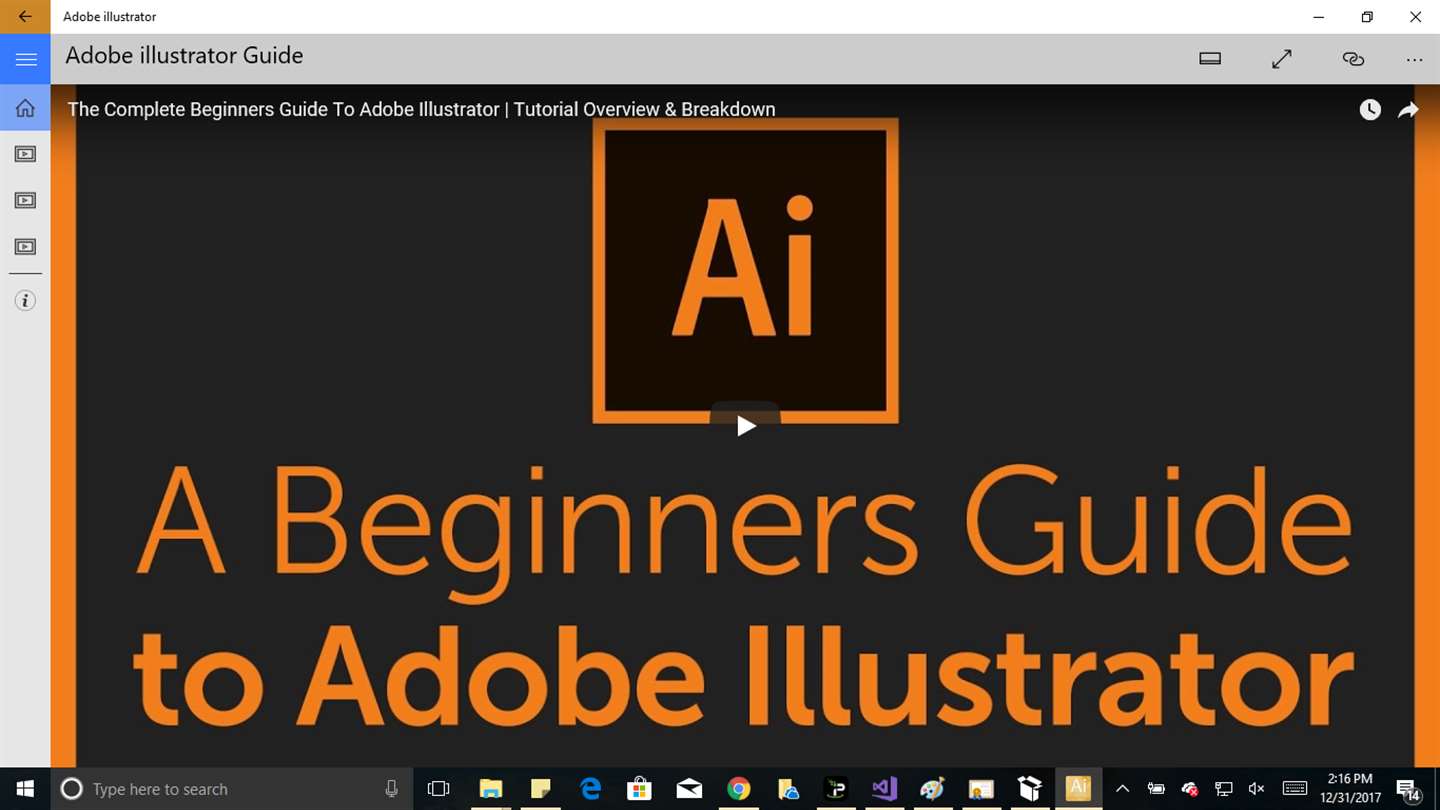
Task: Open the Action Center notifications icon
Action: 1408,789
